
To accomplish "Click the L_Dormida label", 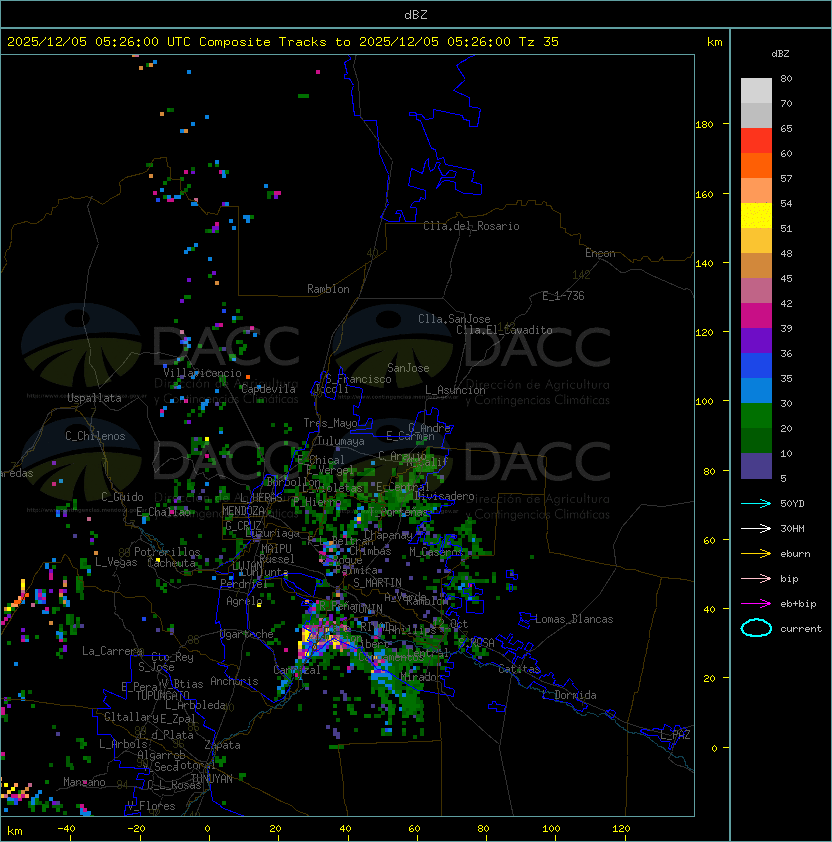I will [569, 695].
